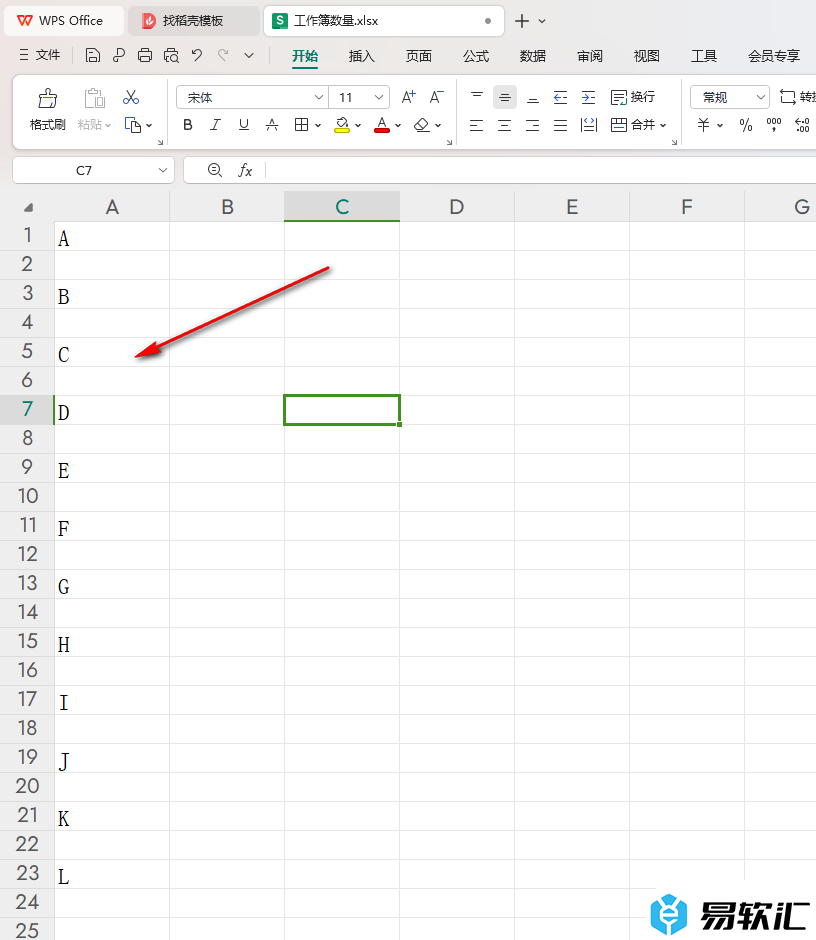Open font name 宋体 dropdown
Screen dimensions: 816x940
point(318,97)
